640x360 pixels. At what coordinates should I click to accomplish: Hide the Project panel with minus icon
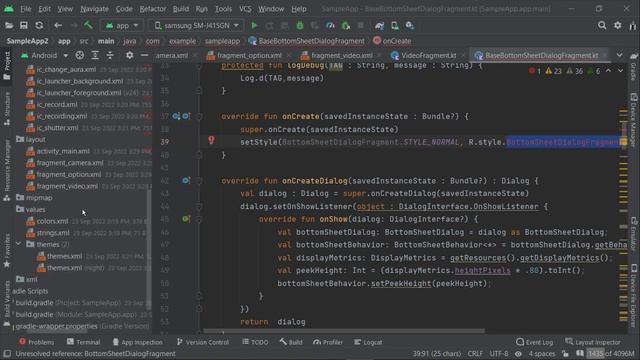click(x=144, y=55)
